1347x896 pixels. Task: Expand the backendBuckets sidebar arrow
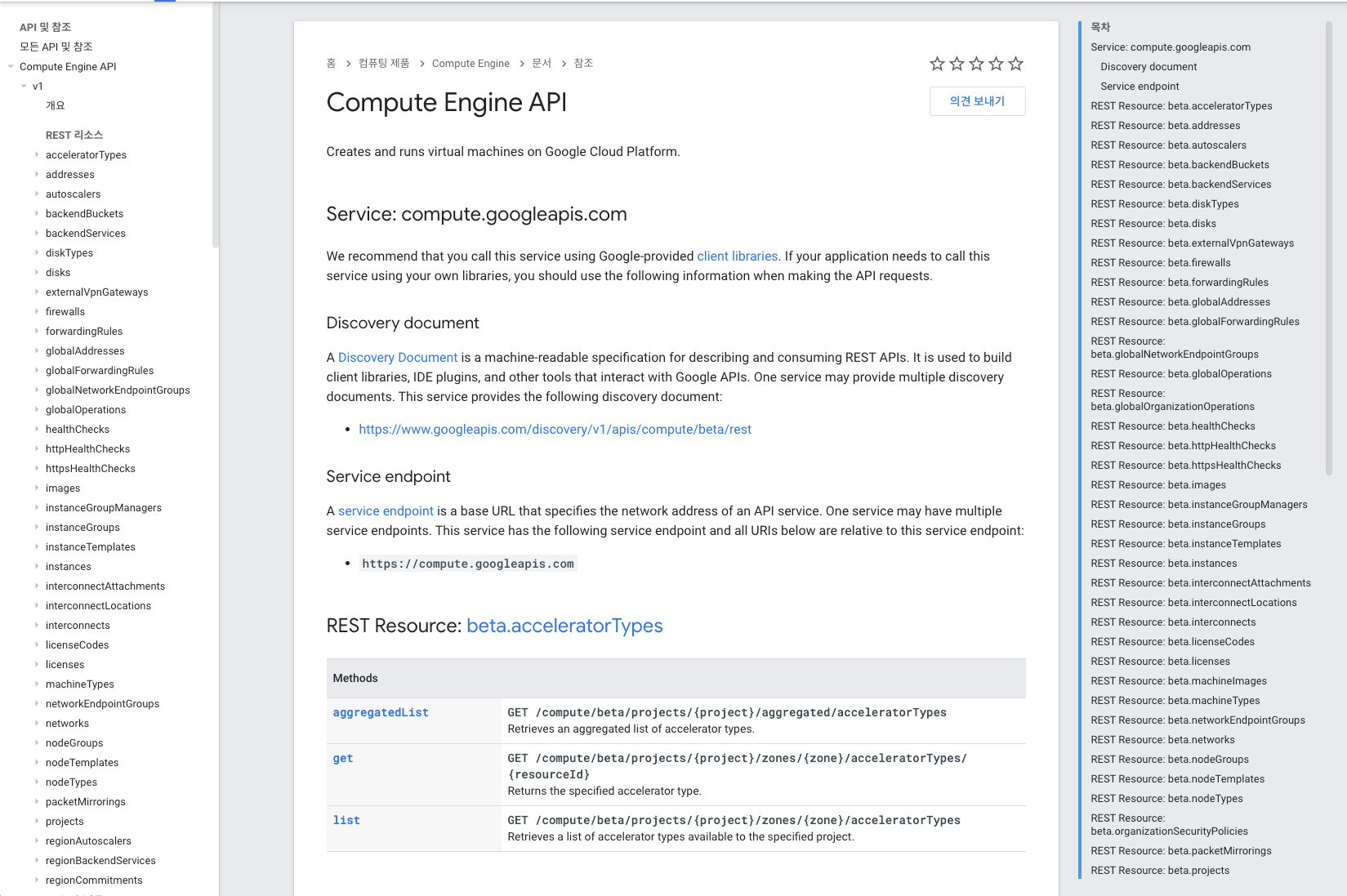point(37,213)
